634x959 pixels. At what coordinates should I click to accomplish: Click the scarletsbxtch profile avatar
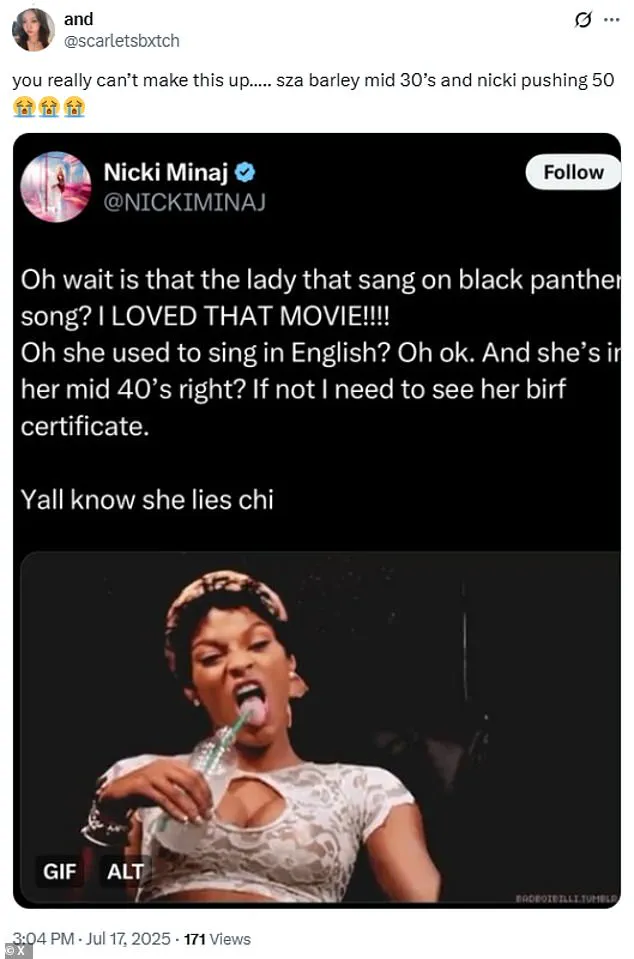click(x=33, y=30)
